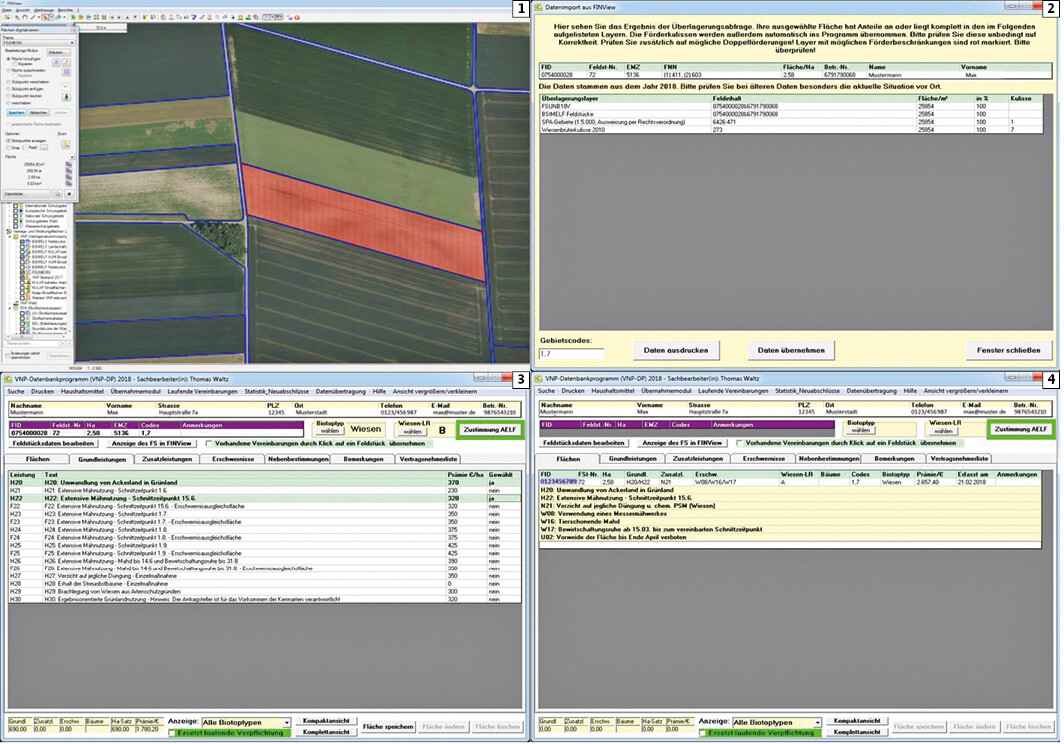Open Übernahmemodul menu in Grundleistungen window
This screenshot has width=1064, height=744.
pyautogui.click(x=136, y=392)
